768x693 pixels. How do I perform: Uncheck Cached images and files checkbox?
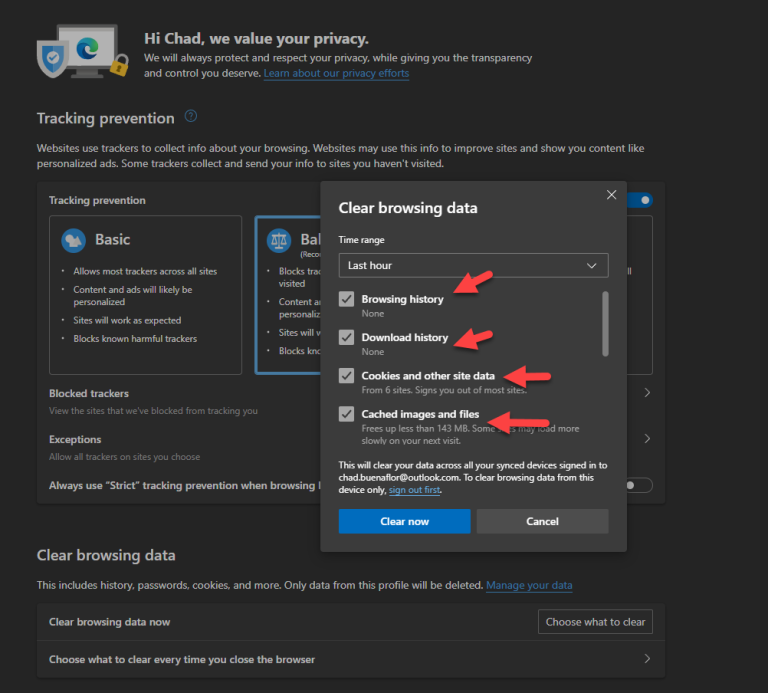coord(346,414)
